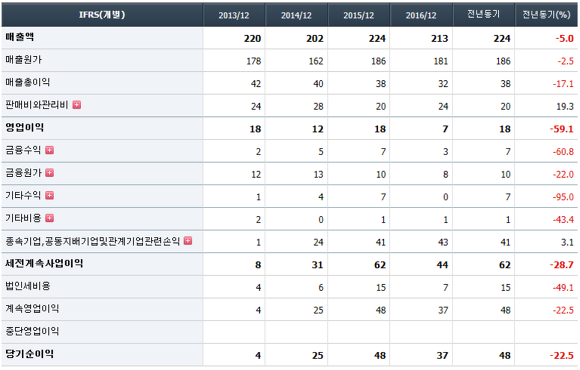Select the 판매비와관리비 label text

click(x=37, y=105)
